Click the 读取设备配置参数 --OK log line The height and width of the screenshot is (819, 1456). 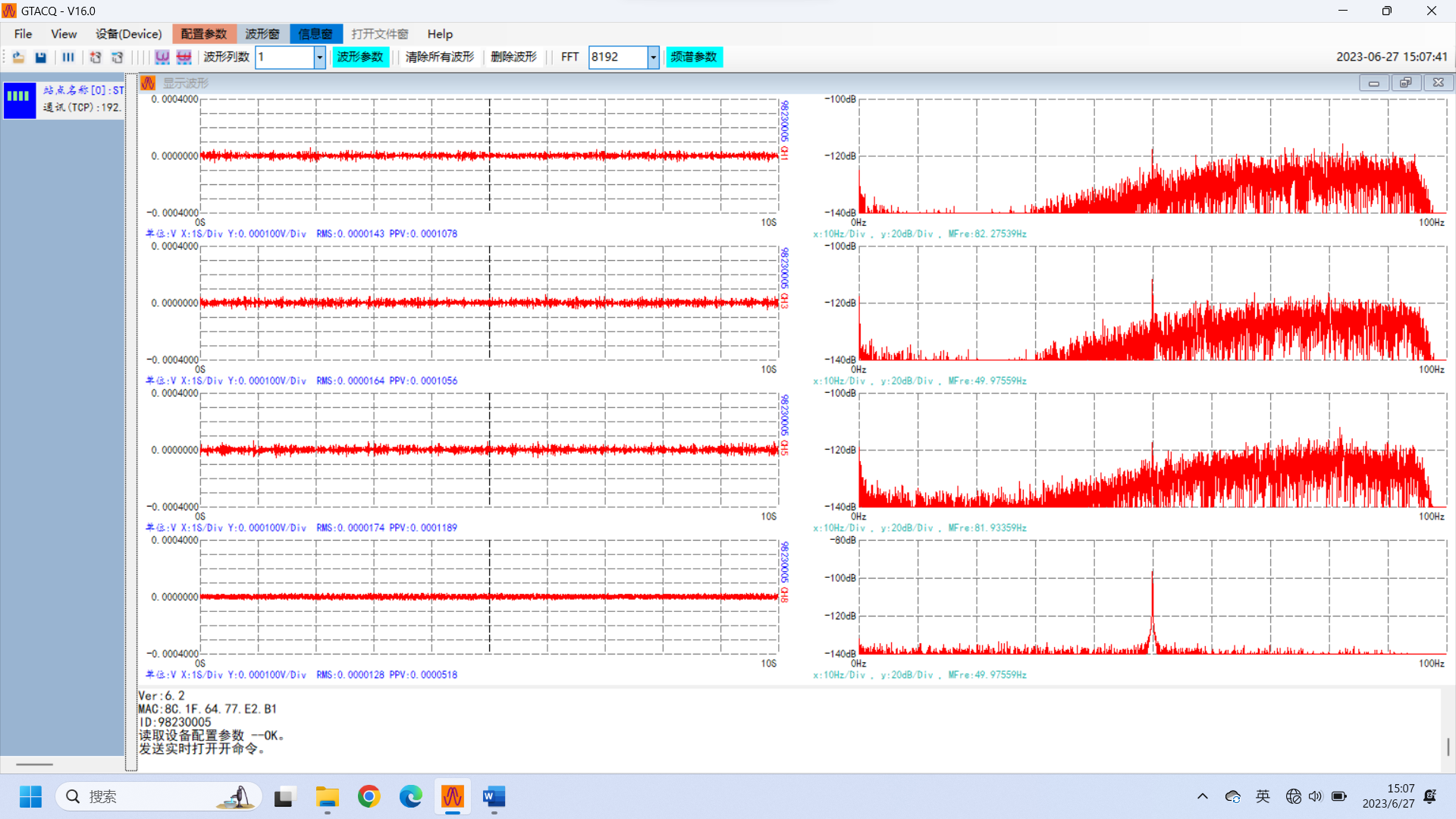click(212, 736)
